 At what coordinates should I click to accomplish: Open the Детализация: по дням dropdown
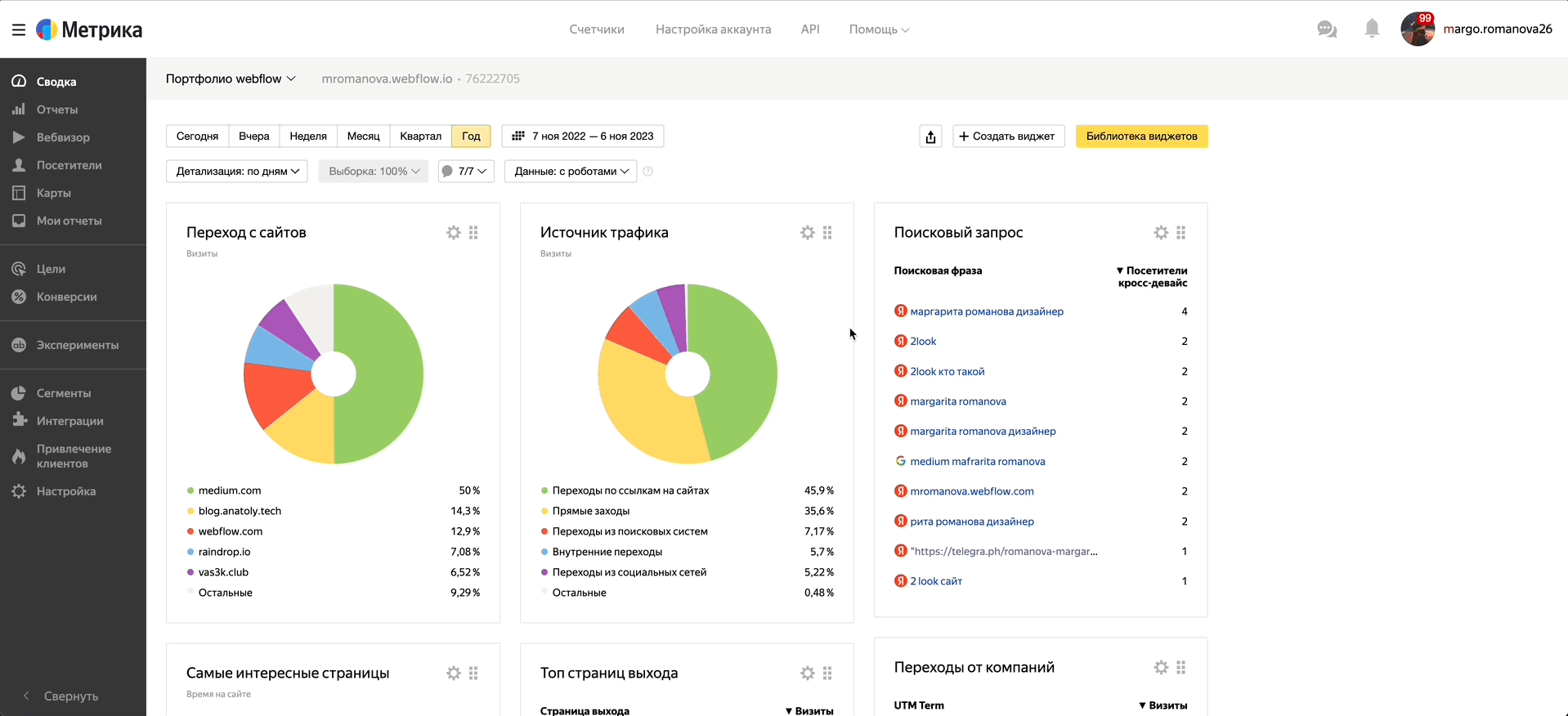[x=237, y=172]
